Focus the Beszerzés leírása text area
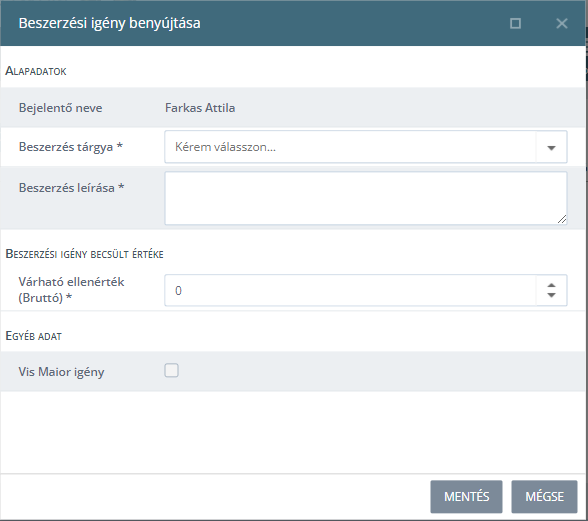 pyautogui.click(x=366, y=198)
